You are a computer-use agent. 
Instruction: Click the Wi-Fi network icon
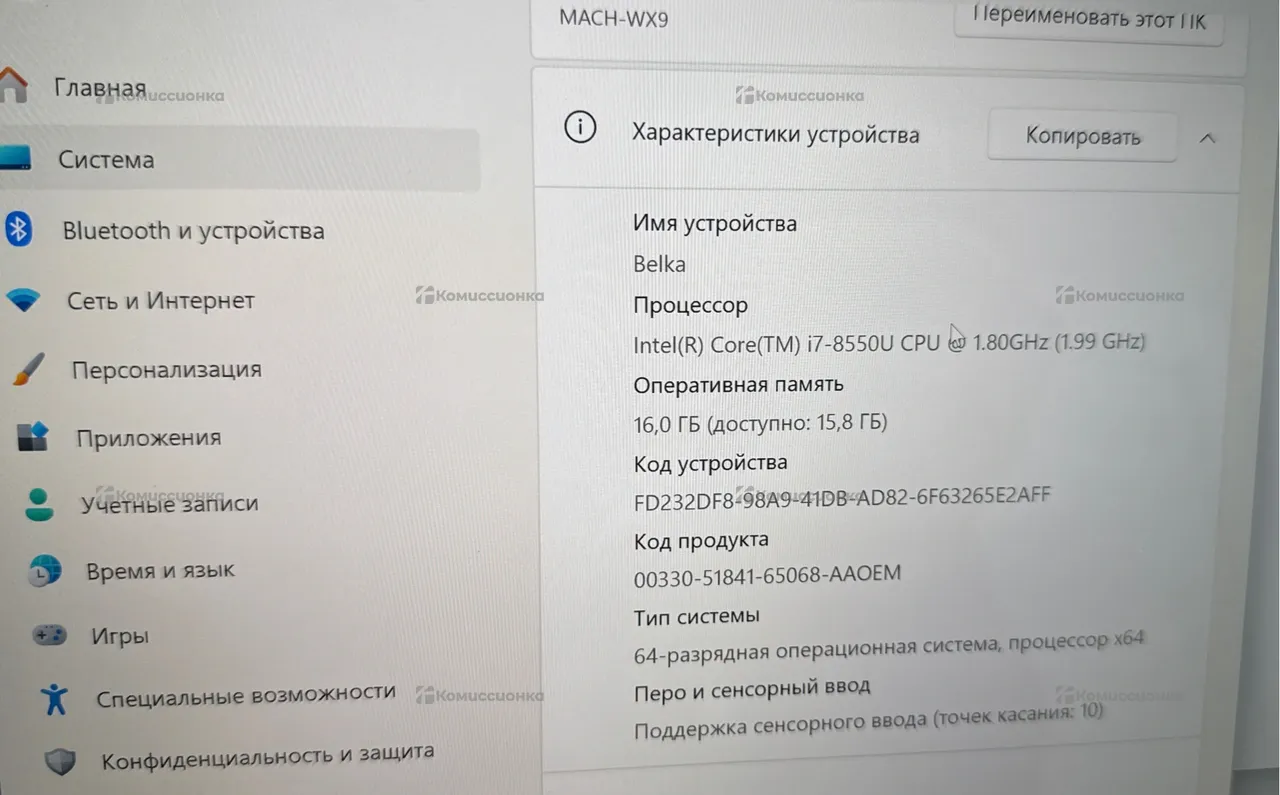click(22, 299)
